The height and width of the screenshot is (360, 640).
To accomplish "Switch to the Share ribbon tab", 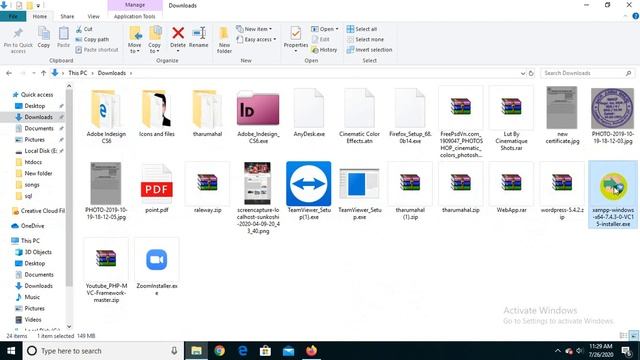I will pos(67,16).
